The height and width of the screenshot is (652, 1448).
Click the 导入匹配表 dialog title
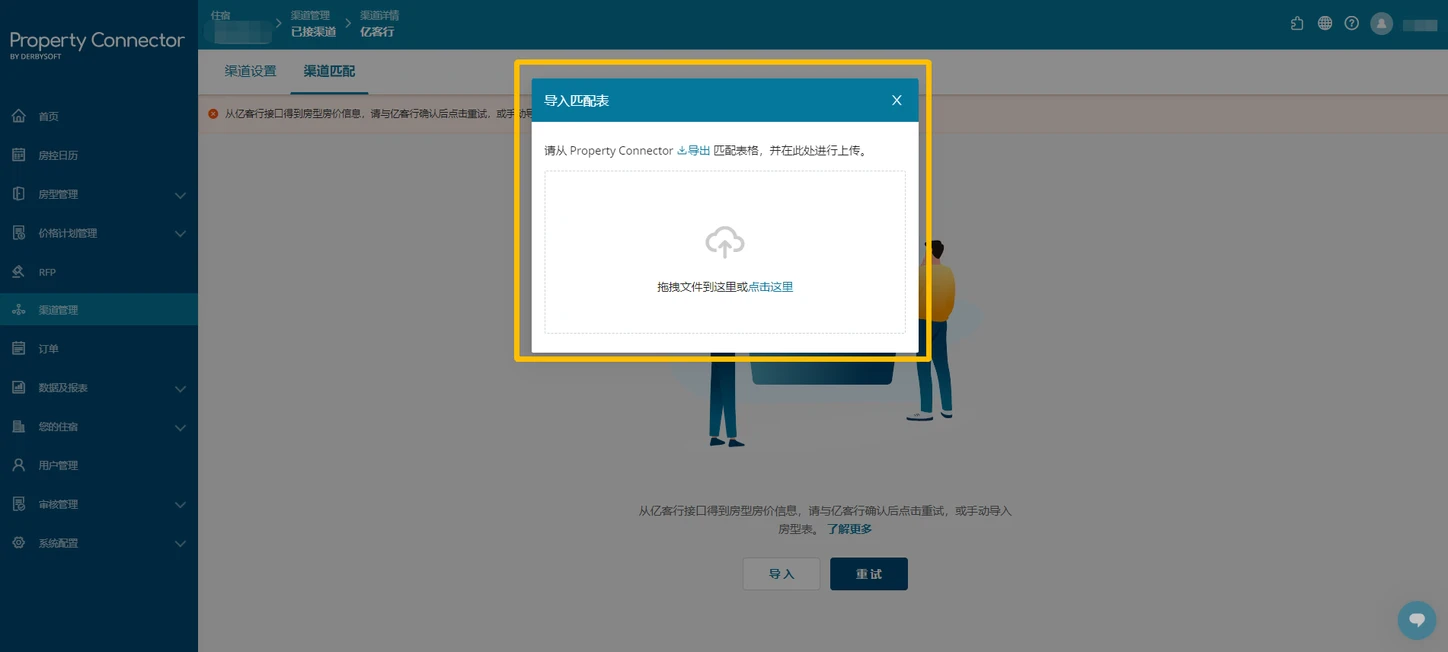(577, 101)
